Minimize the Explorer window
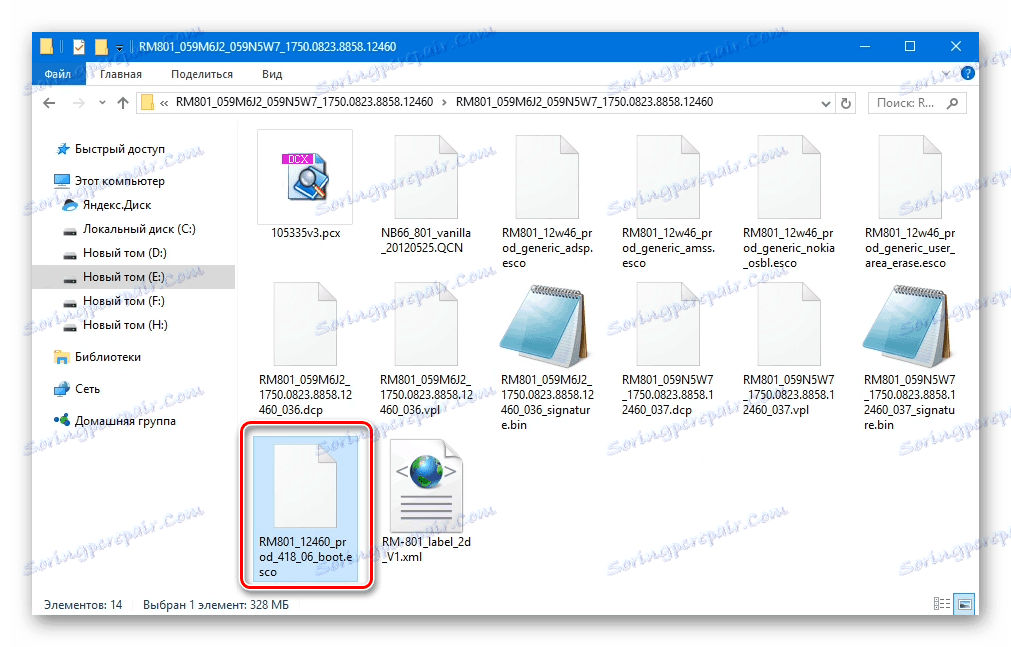 tap(865, 46)
